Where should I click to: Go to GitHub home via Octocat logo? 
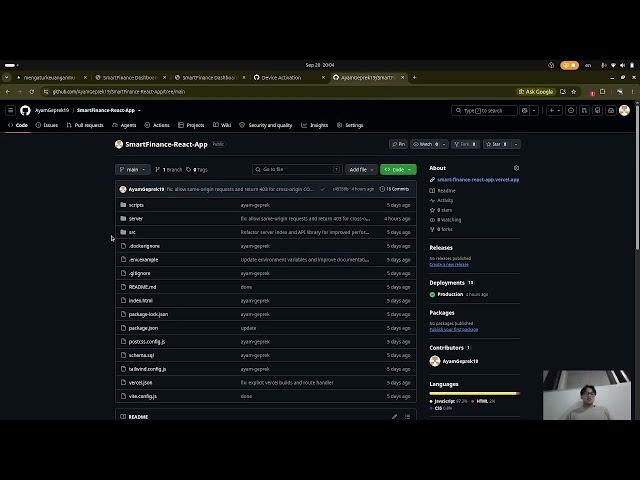(x=25, y=110)
